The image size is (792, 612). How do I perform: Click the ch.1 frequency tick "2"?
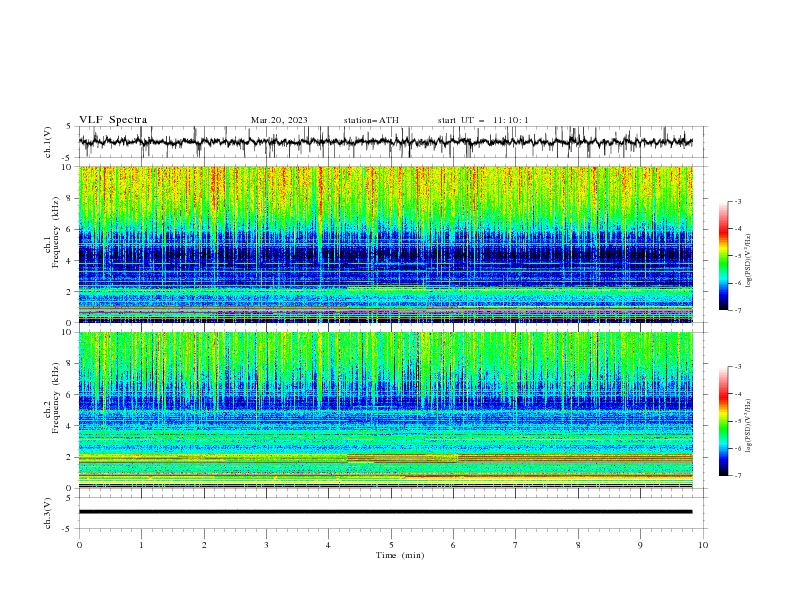70,292
